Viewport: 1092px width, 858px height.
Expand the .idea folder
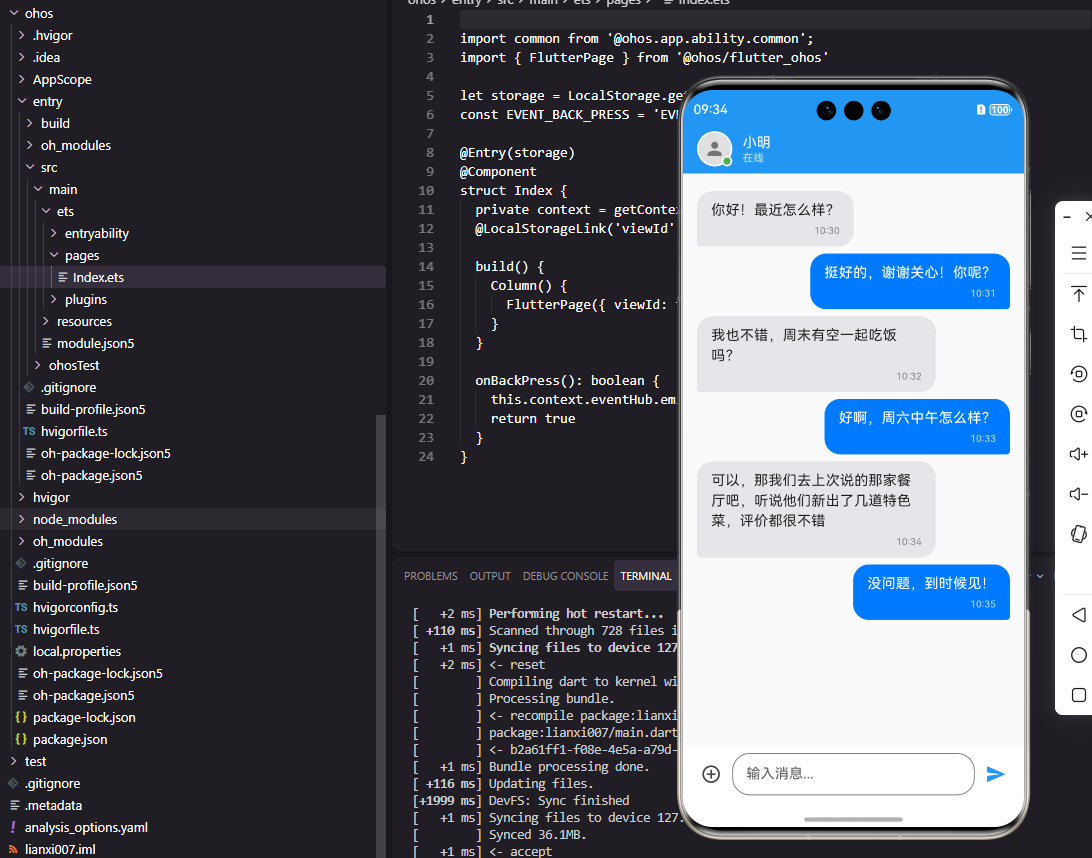(x=22, y=57)
